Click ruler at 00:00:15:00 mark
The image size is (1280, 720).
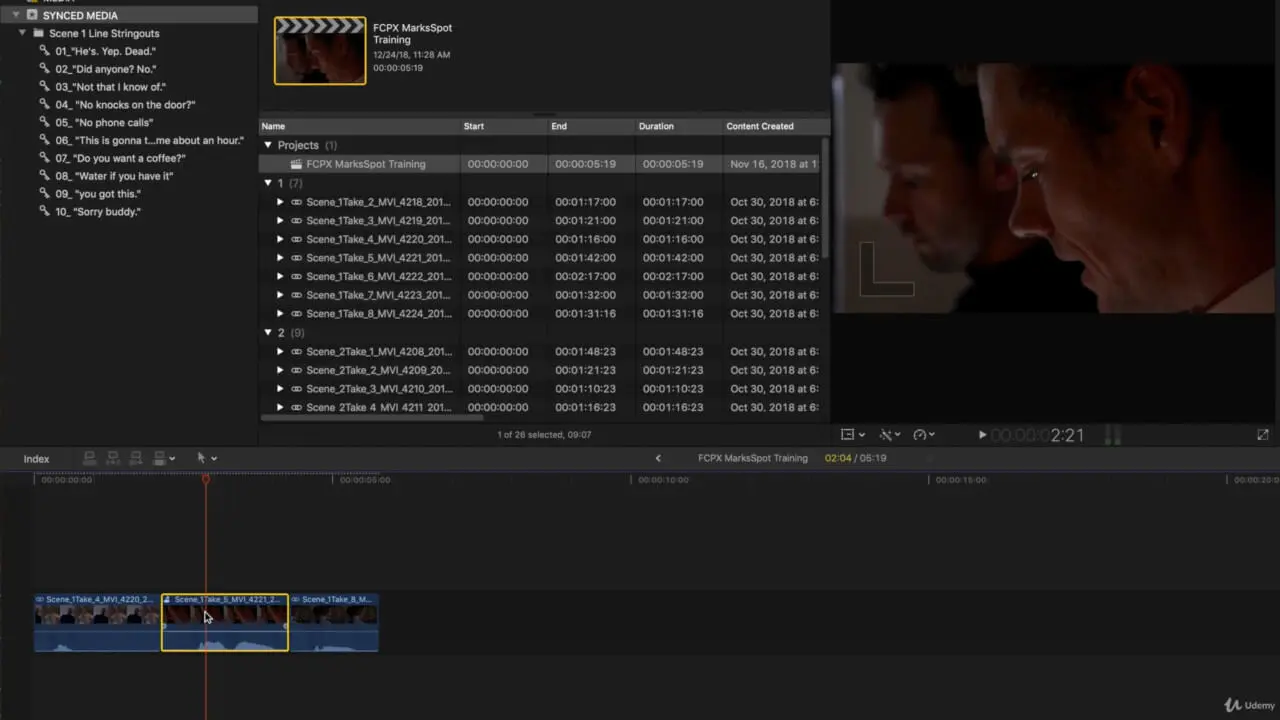(x=961, y=480)
